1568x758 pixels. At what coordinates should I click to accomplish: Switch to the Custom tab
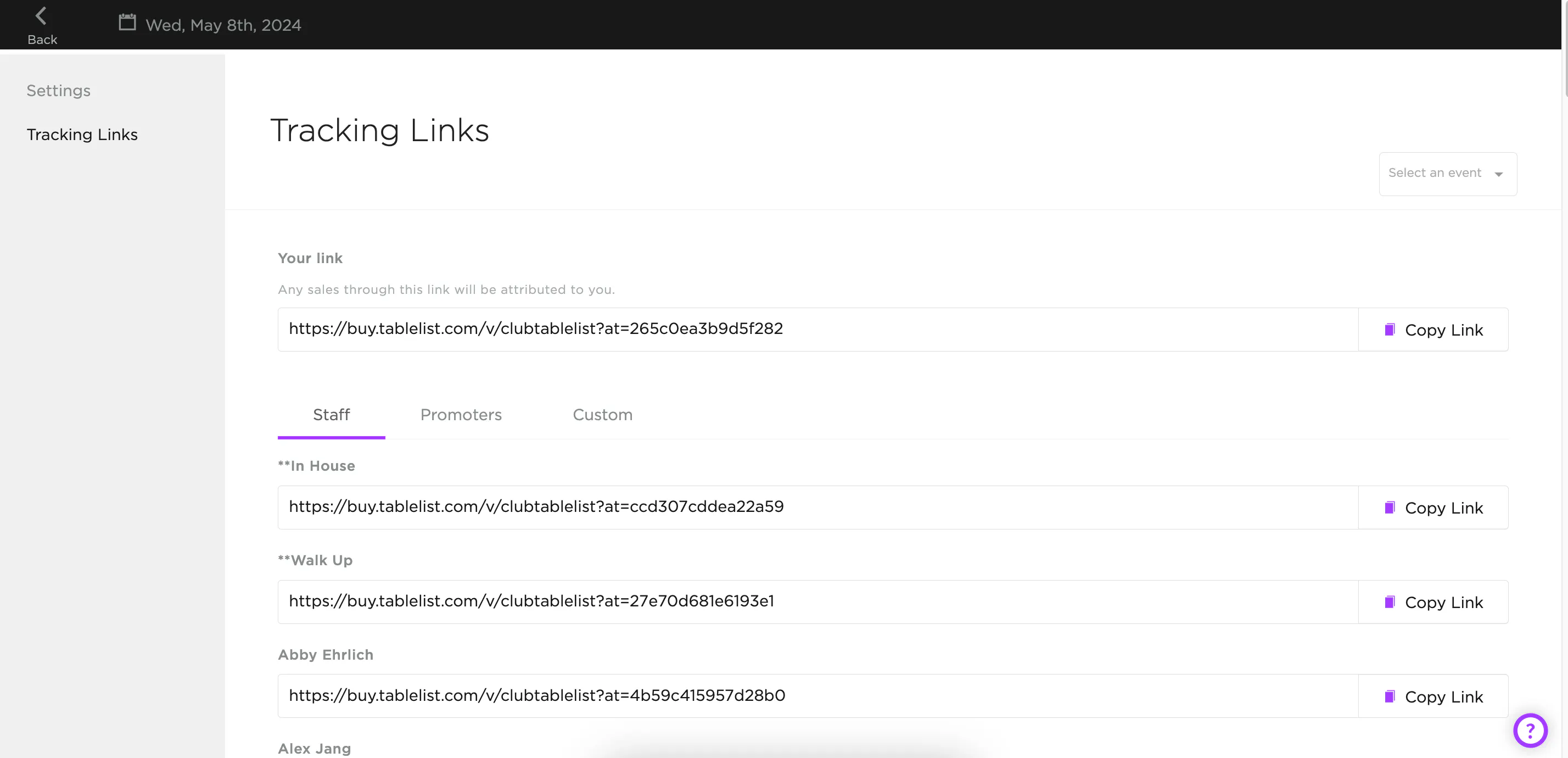pyautogui.click(x=602, y=415)
